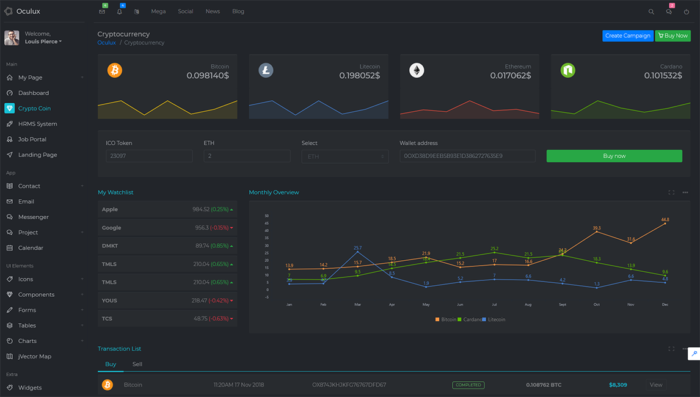The width and height of the screenshot is (700, 397).
Task: Click the HRMS System rocket icon
Action: coord(9,124)
